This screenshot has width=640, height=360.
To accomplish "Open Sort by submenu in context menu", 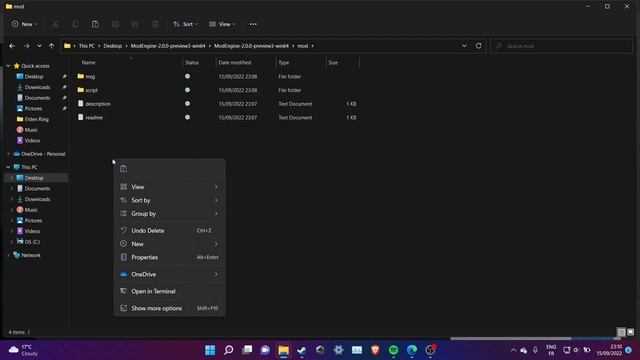I will pyautogui.click(x=169, y=200).
